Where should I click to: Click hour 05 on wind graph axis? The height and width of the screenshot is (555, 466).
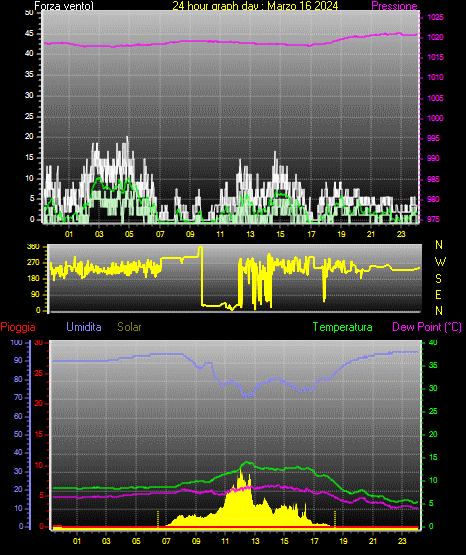(129, 234)
